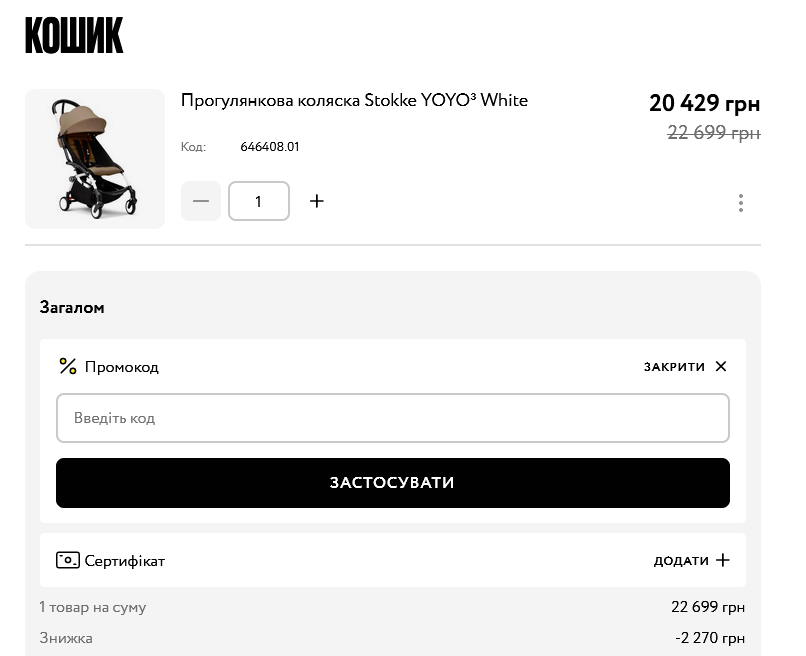Click the Введіть код promo code field
The width and height of the screenshot is (806, 656).
(x=392, y=418)
